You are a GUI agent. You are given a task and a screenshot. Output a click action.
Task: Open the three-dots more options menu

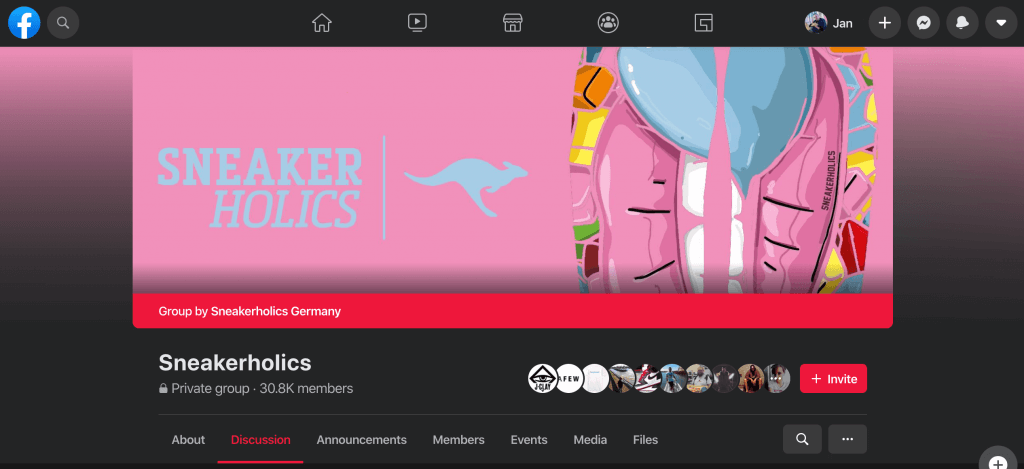pos(848,439)
